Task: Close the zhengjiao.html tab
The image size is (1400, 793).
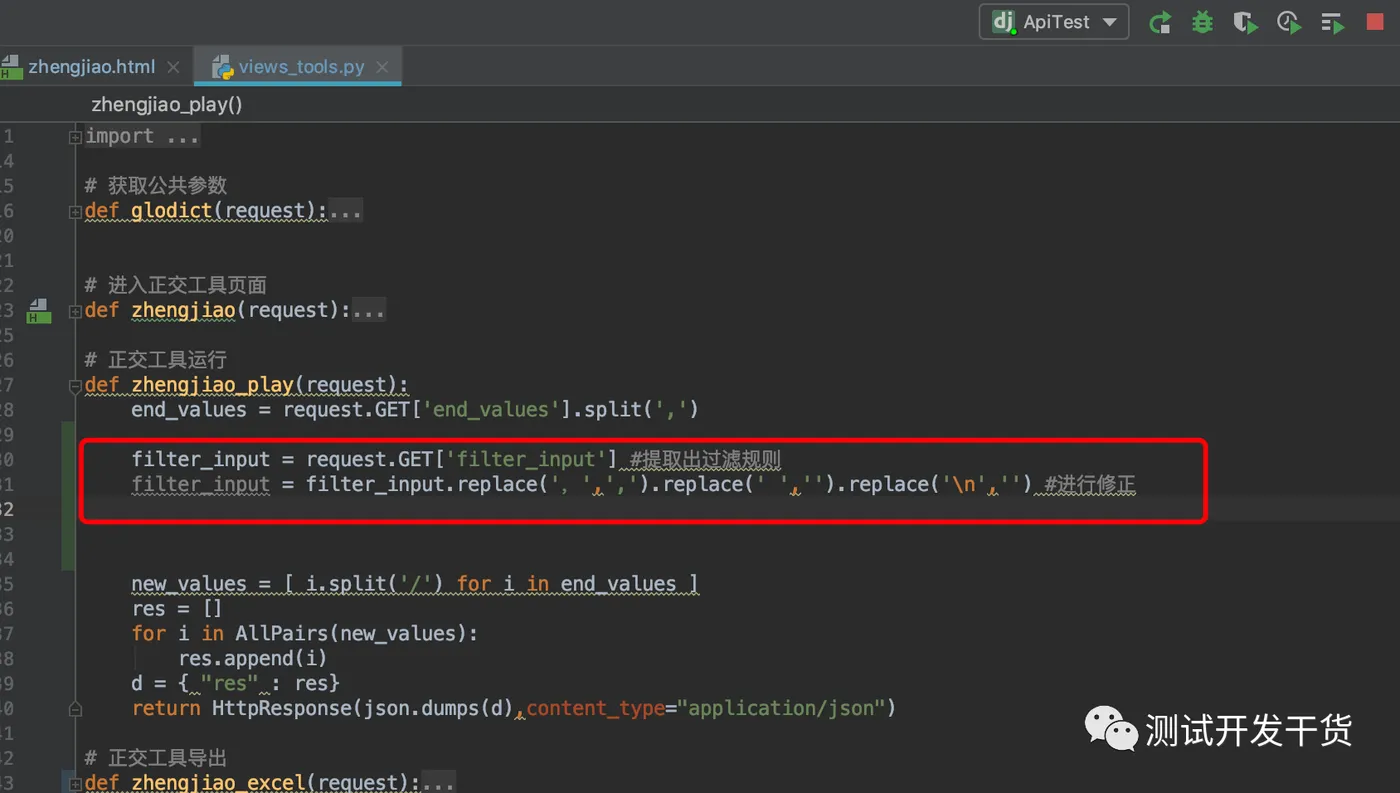Action: click(x=173, y=67)
